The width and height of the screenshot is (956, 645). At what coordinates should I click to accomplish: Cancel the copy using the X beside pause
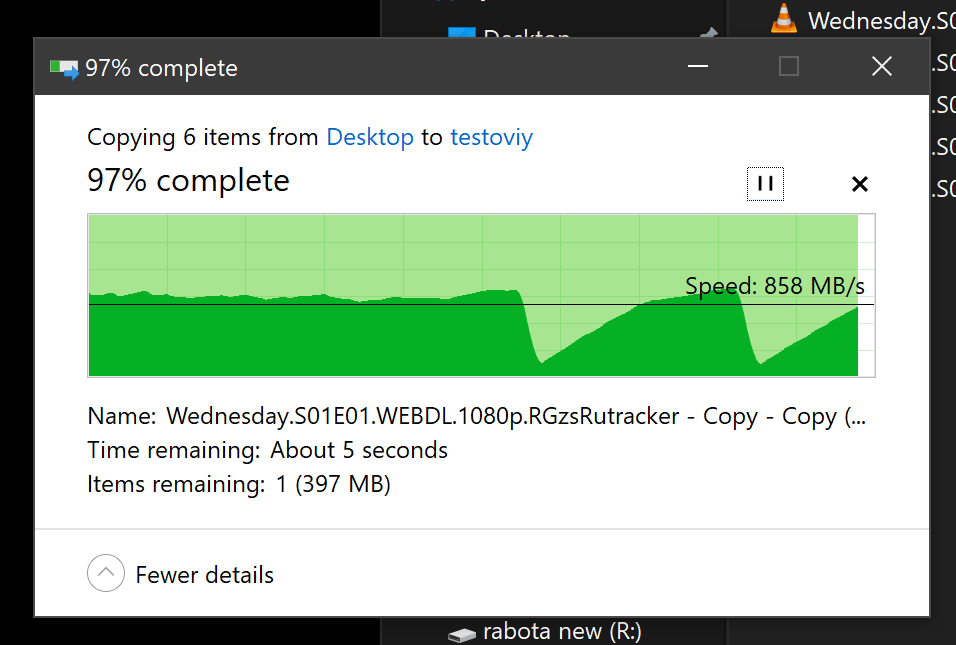point(860,184)
